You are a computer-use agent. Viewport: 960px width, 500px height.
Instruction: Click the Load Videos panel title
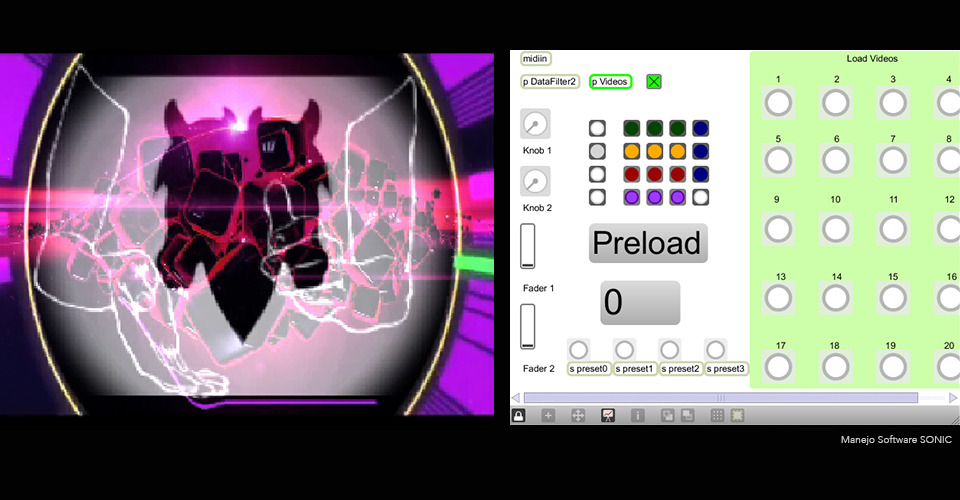(x=872, y=59)
